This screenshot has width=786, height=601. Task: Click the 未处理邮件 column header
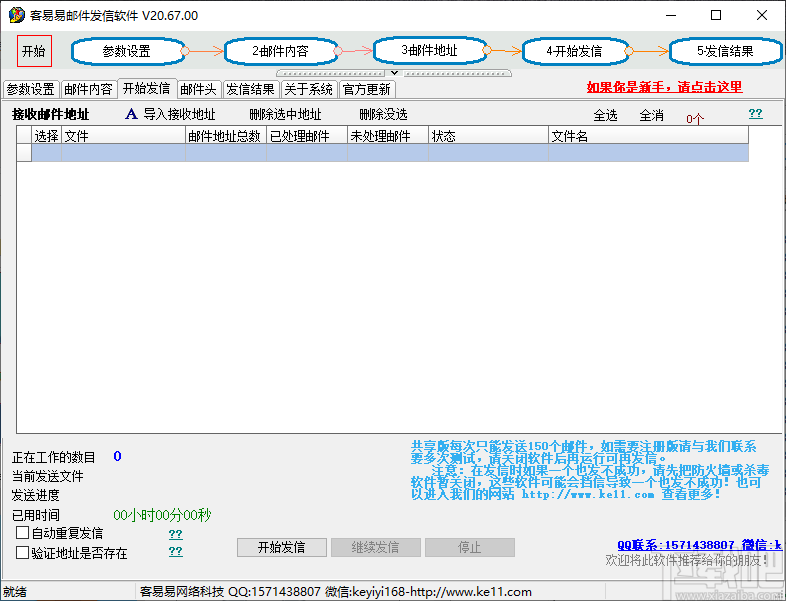[x=388, y=136]
